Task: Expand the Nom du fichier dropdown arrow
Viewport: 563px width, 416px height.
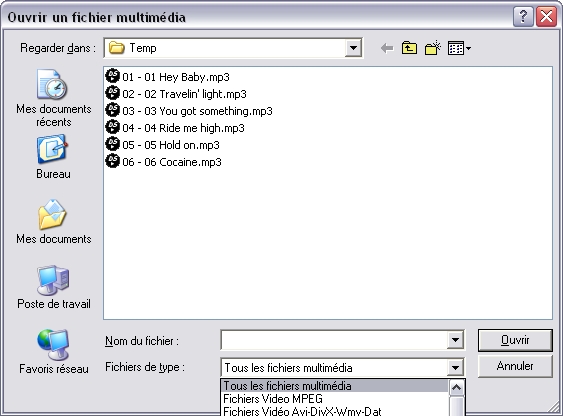Action: point(455,340)
